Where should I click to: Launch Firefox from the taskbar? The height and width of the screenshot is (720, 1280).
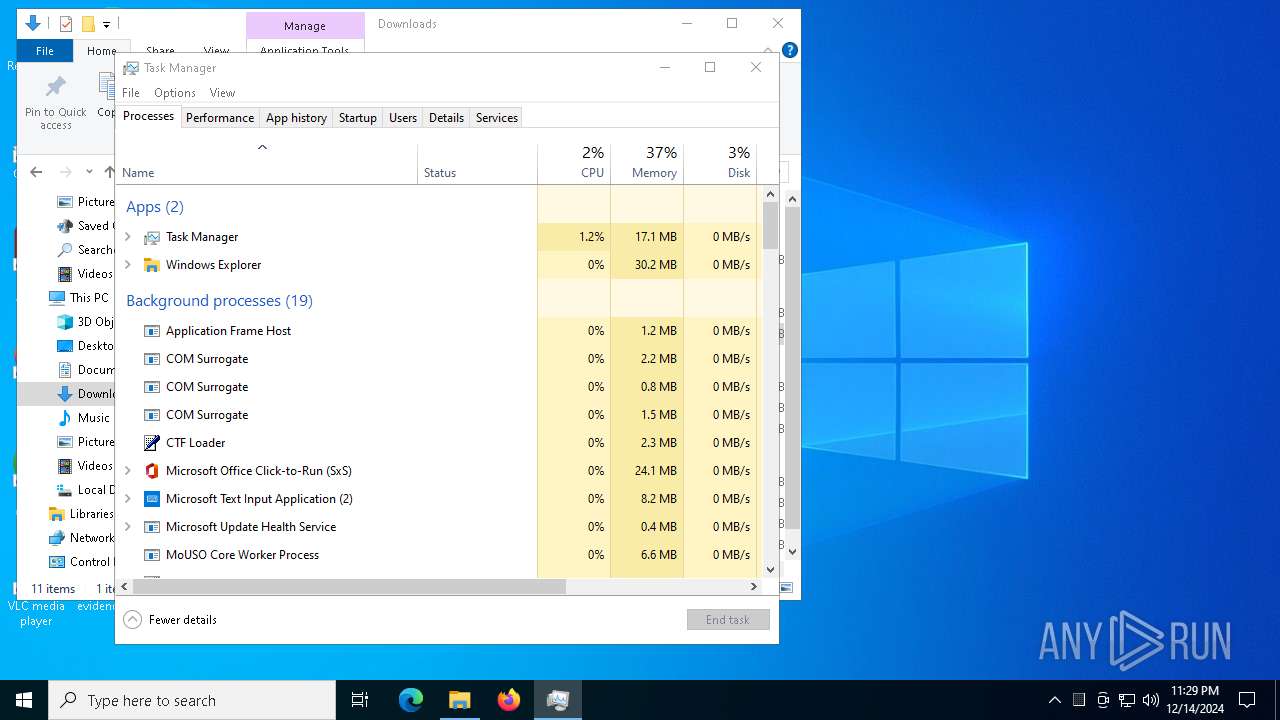point(509,700)
